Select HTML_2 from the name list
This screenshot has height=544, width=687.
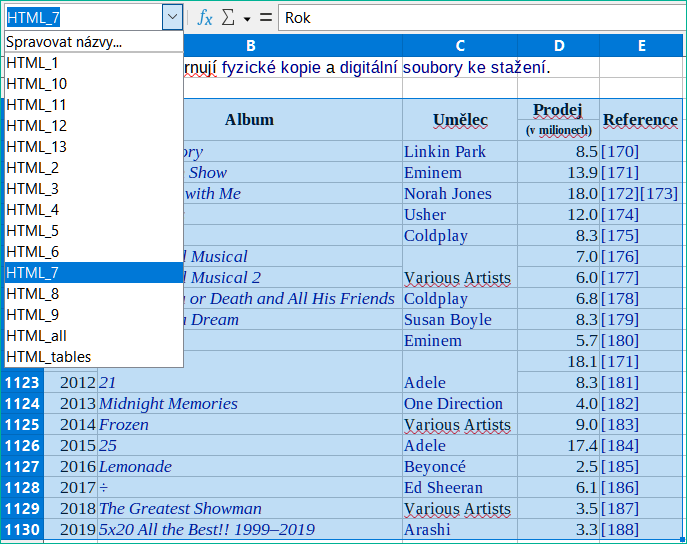coord(94,168)
